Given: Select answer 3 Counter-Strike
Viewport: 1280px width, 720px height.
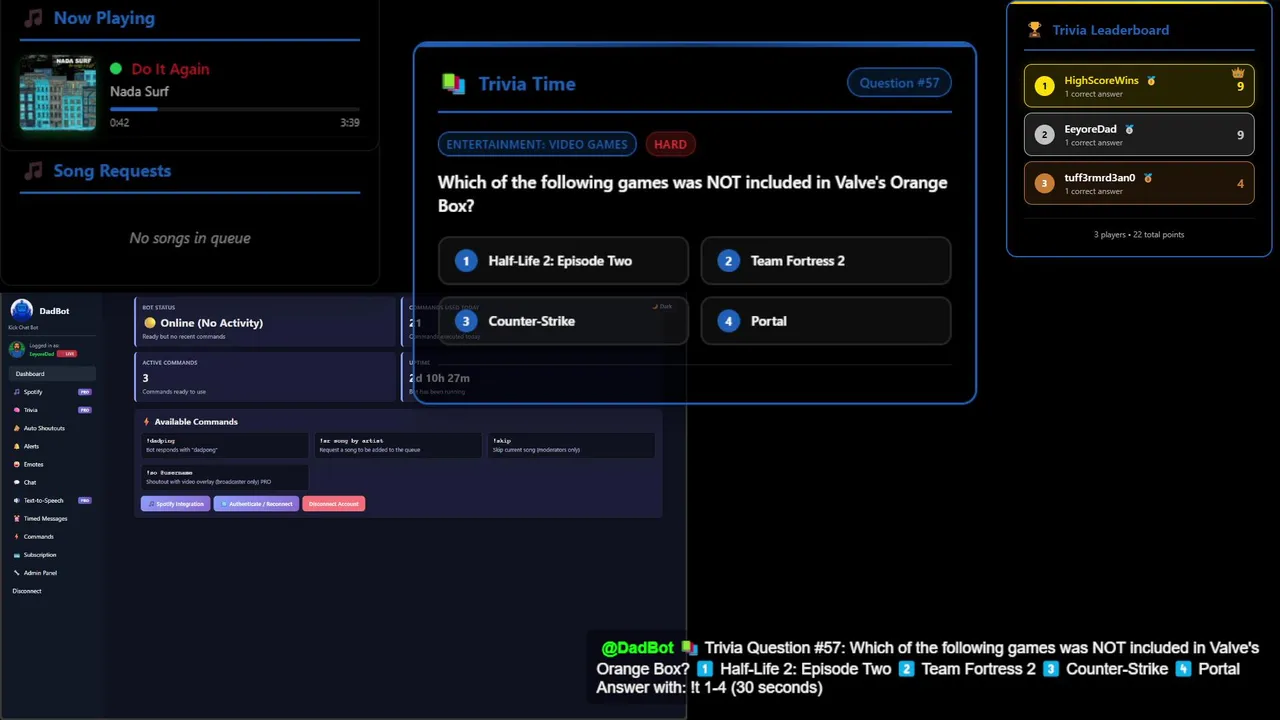Looking at the screenshot, I should pyautogui.click(x=563, y=321).
